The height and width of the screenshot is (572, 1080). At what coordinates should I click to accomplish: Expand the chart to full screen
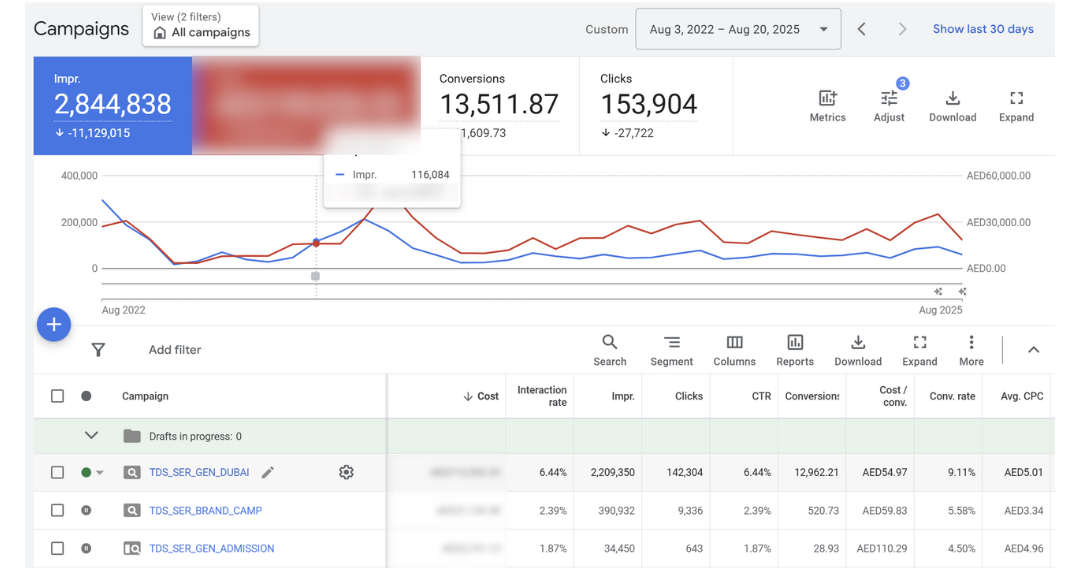pyautogui.click(x=1016, y=105)
